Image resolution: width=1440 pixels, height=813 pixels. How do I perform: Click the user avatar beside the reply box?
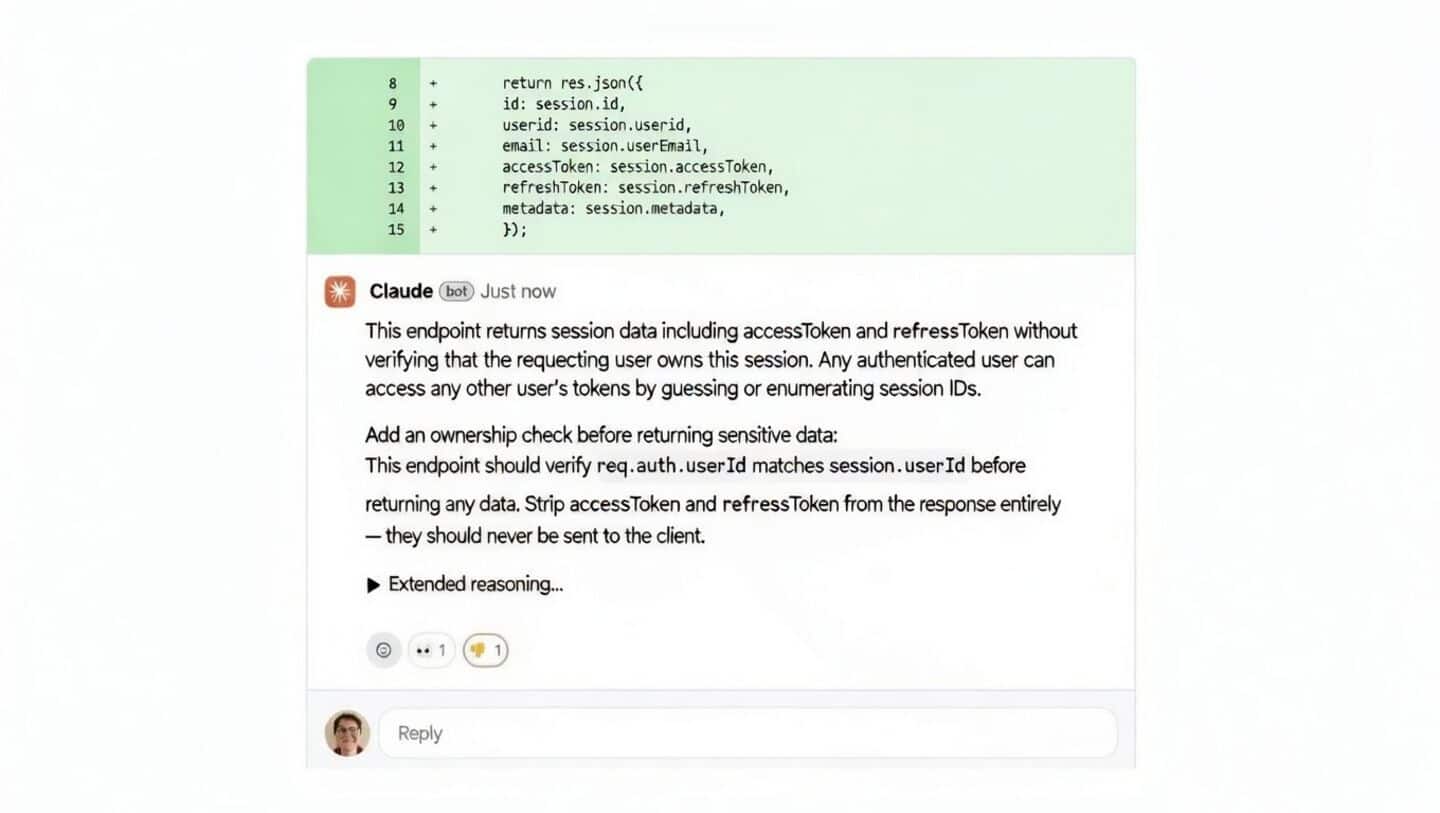(x=347, y=732)
